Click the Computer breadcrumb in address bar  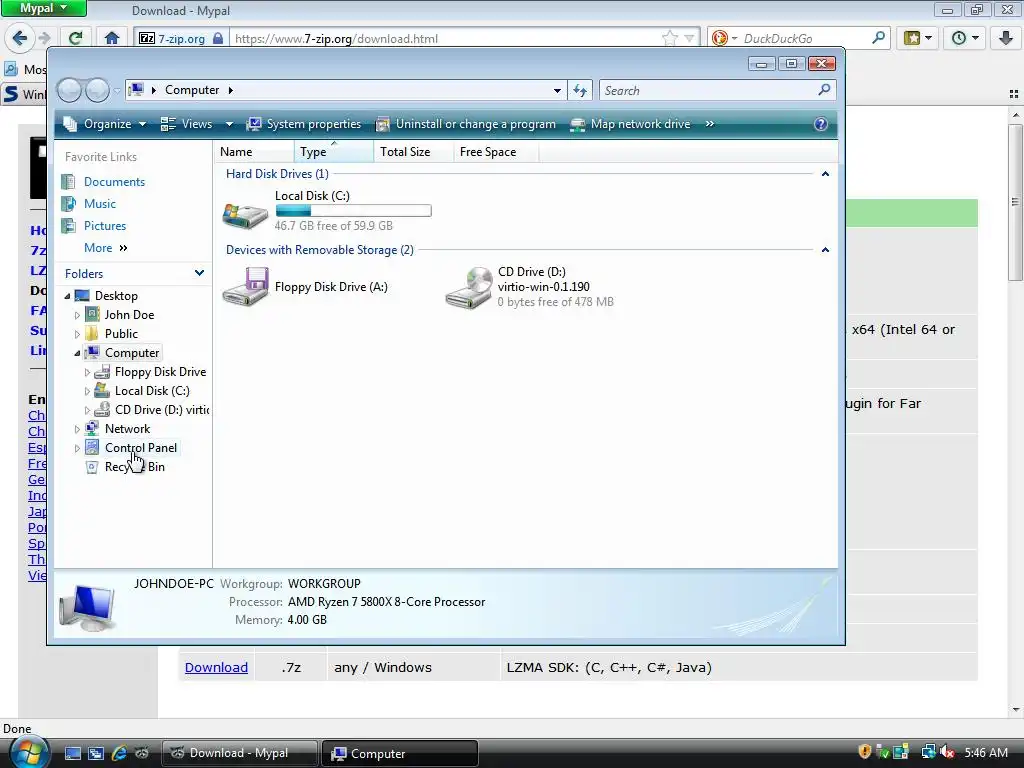191,90
